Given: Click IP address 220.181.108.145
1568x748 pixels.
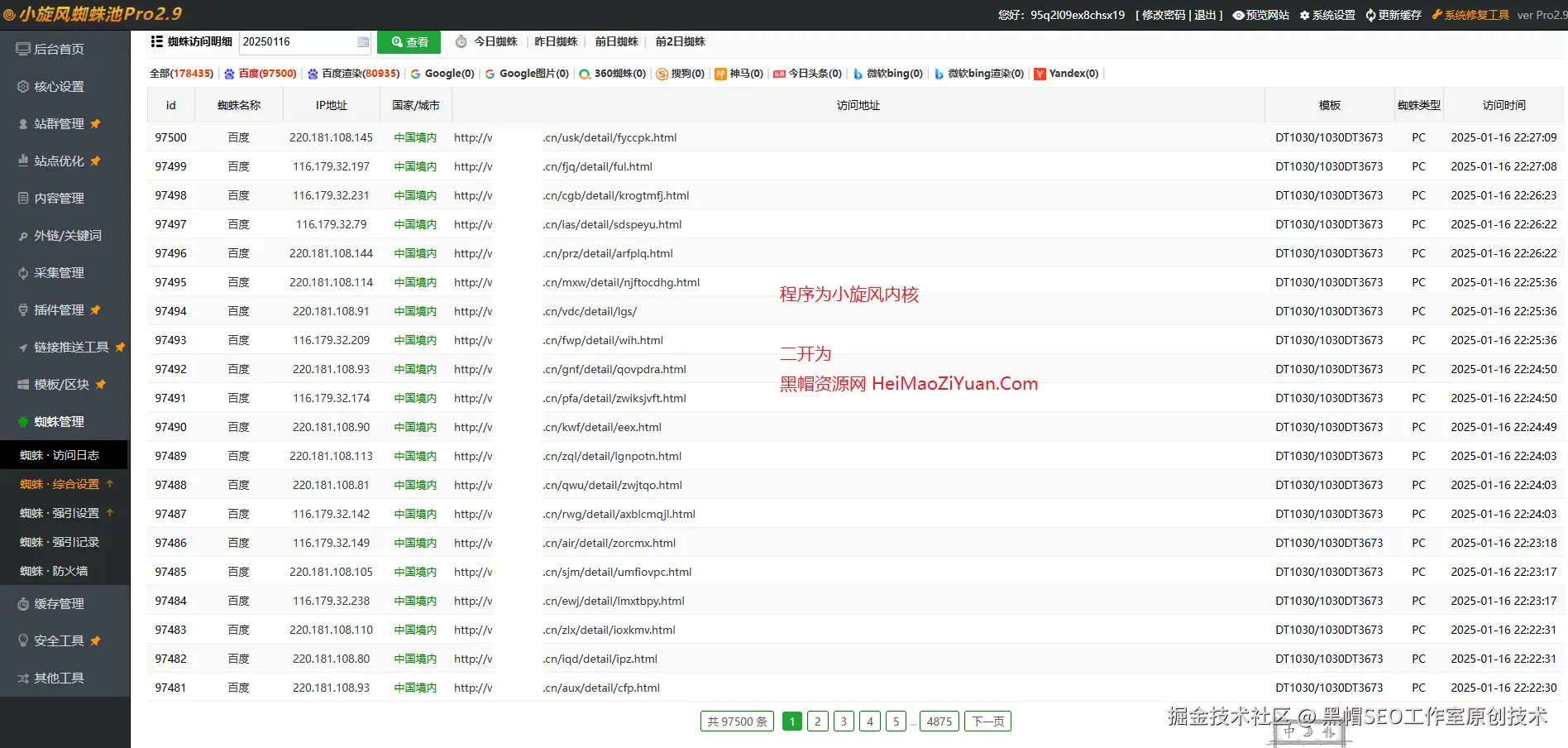Looking at the screenshot, I should [x=331, y=137].
